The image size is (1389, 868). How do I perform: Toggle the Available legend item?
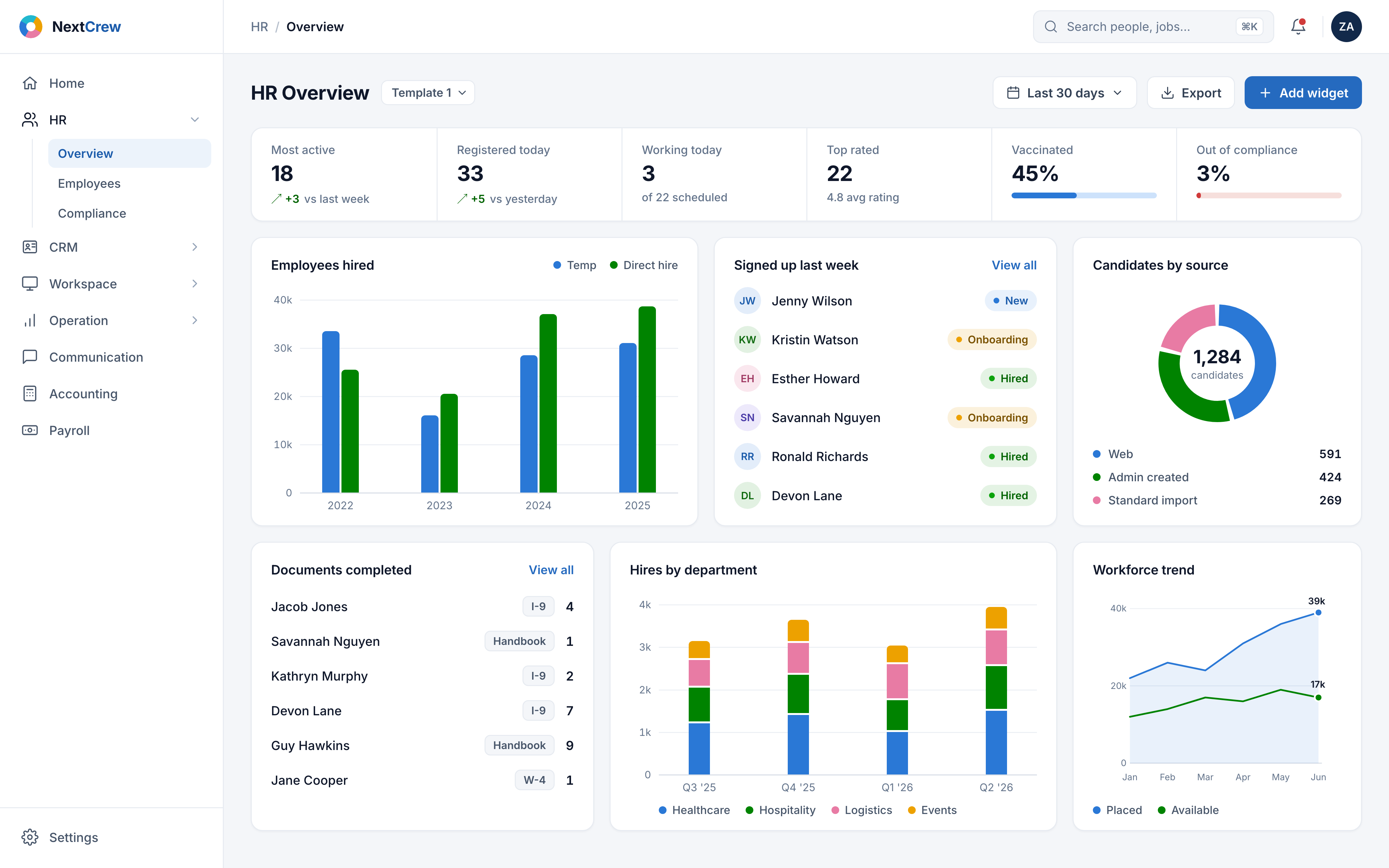pyautogui.click(x=1188, y=810)
